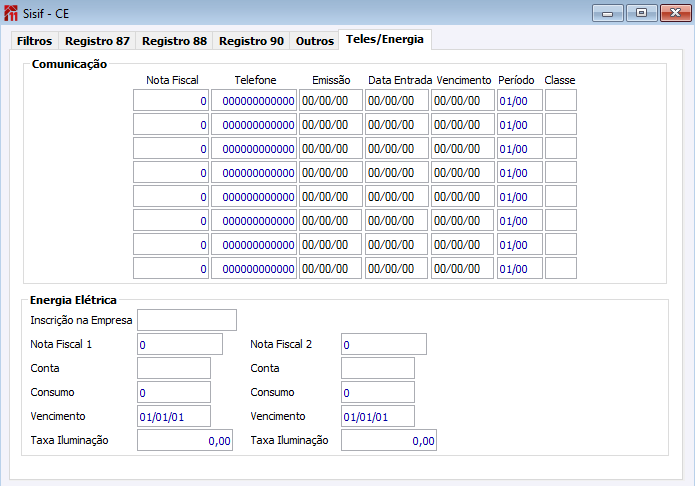The width and height of the screenshot is (695, 486).
Task: Click Período field in first row
Action: pos(520,100)
